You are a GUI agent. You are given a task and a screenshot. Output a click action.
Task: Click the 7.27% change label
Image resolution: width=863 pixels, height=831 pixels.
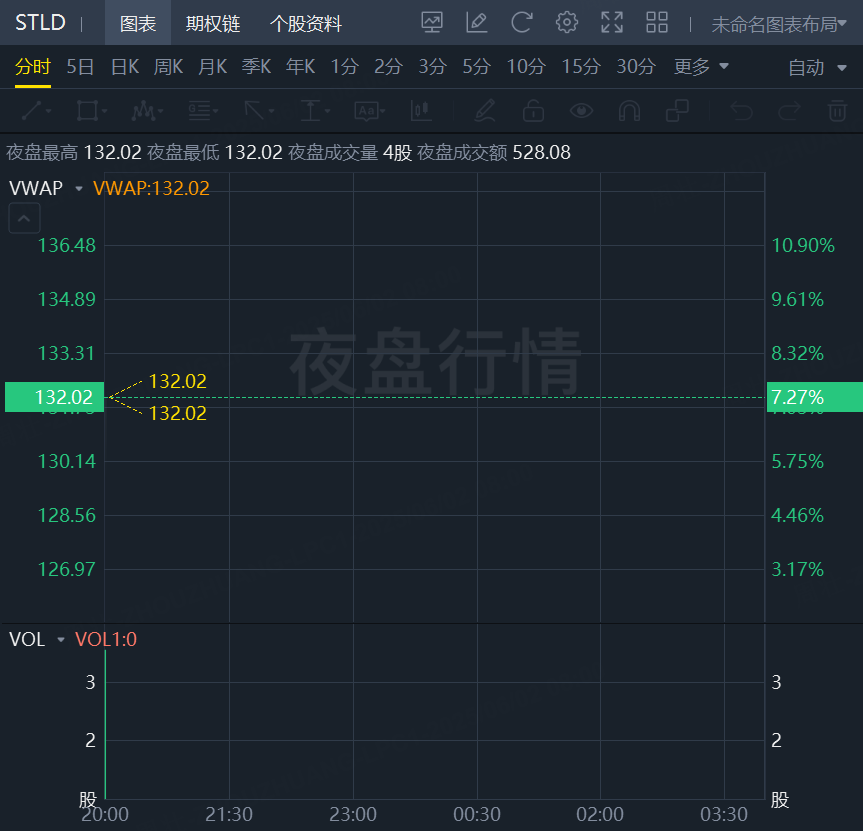(x=815, y=397)
